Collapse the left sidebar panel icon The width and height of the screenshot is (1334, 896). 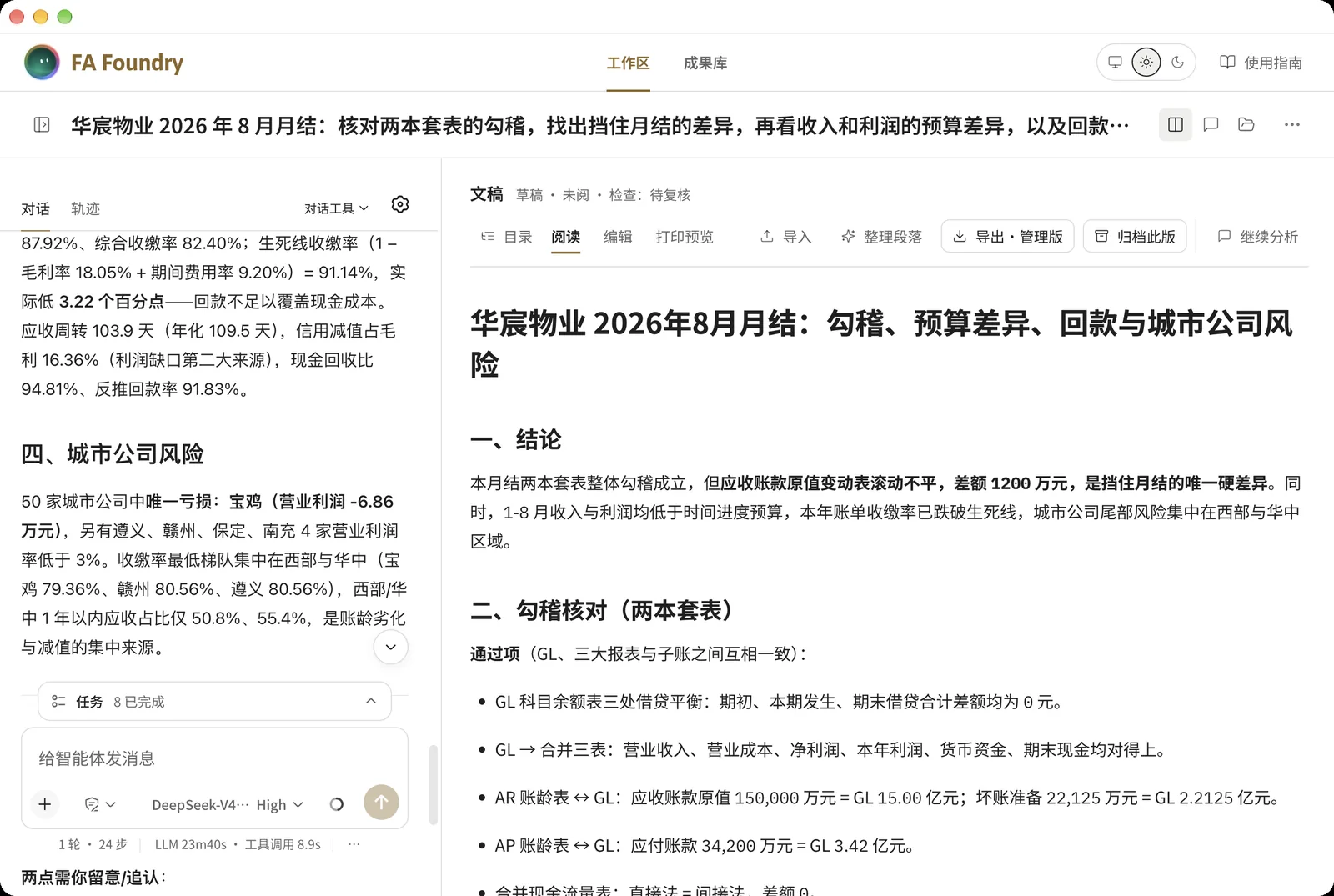(42, 125)
